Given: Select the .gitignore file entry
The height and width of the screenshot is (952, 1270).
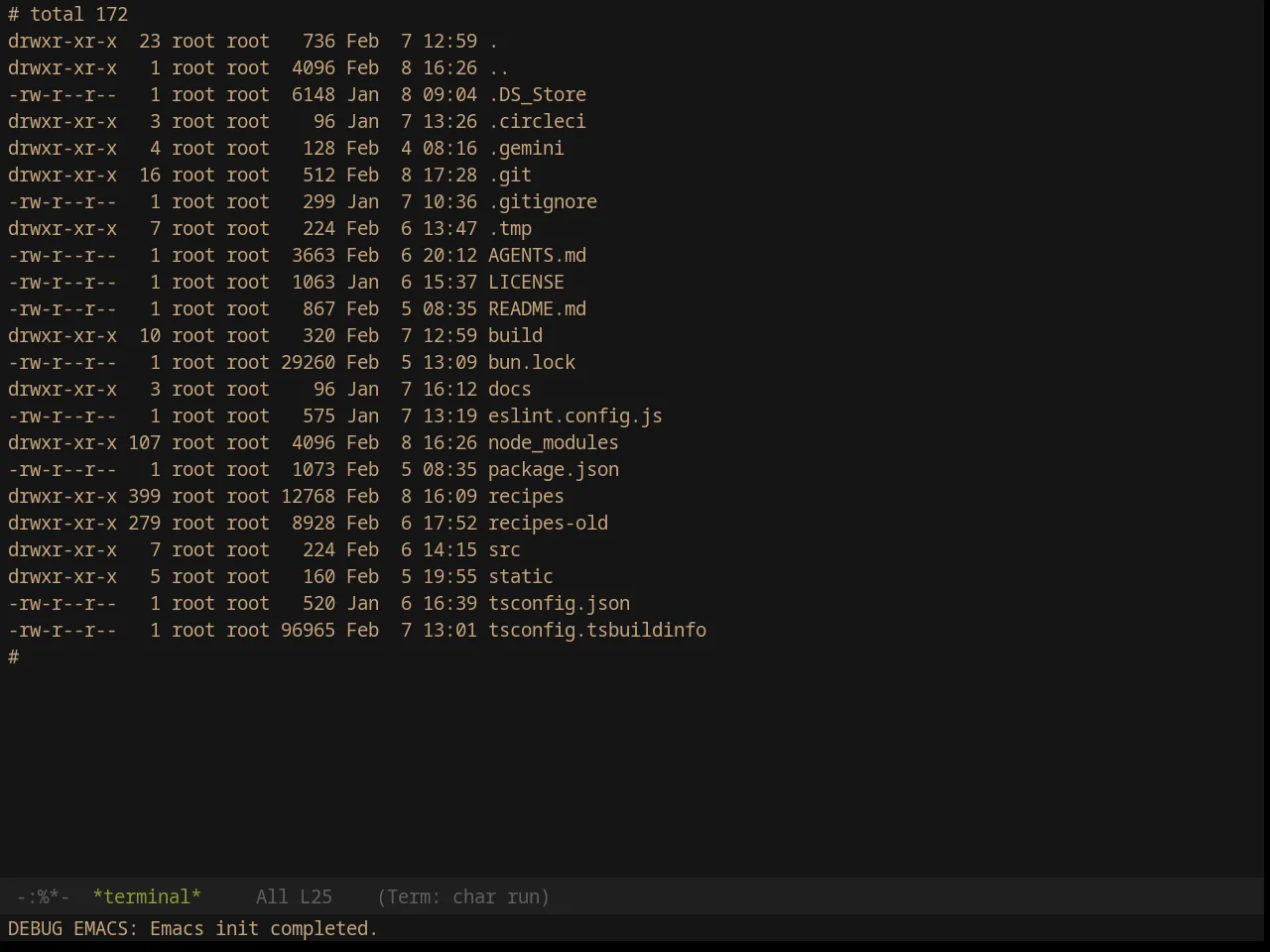Looking at the screenshot, I should (543, 201).
